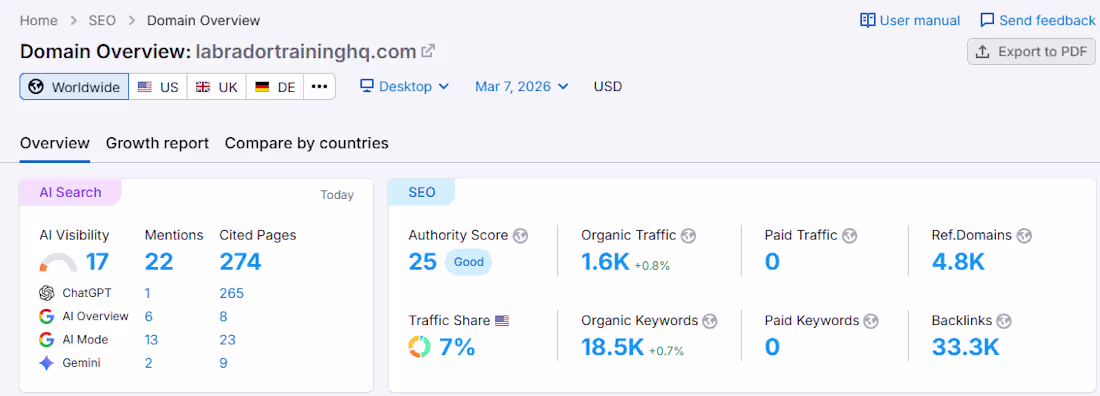Go to Home breadcrumb
The image size is (1100, 396).
(39, 20)
